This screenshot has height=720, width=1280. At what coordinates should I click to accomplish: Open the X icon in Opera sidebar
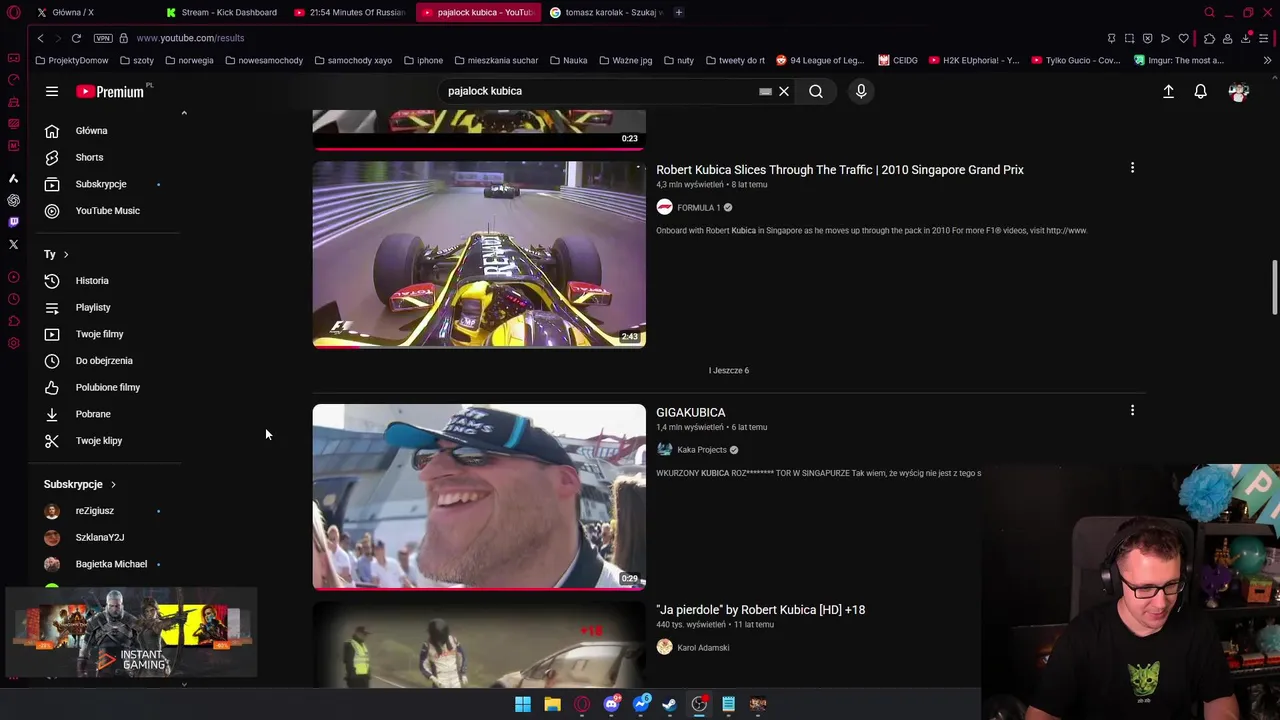(x=13, y=244)
